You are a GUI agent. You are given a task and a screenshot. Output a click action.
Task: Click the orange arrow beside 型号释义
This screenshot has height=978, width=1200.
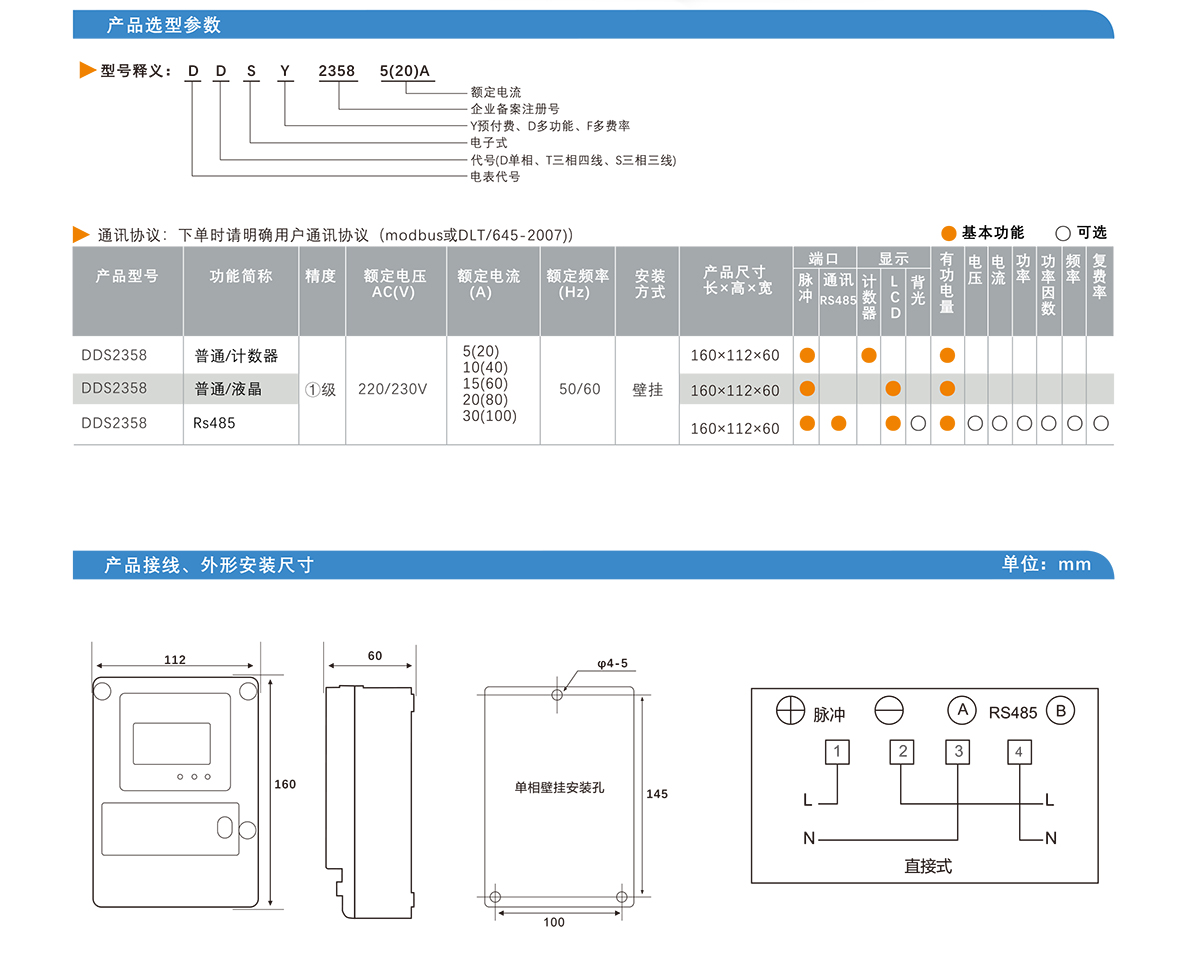87,70
